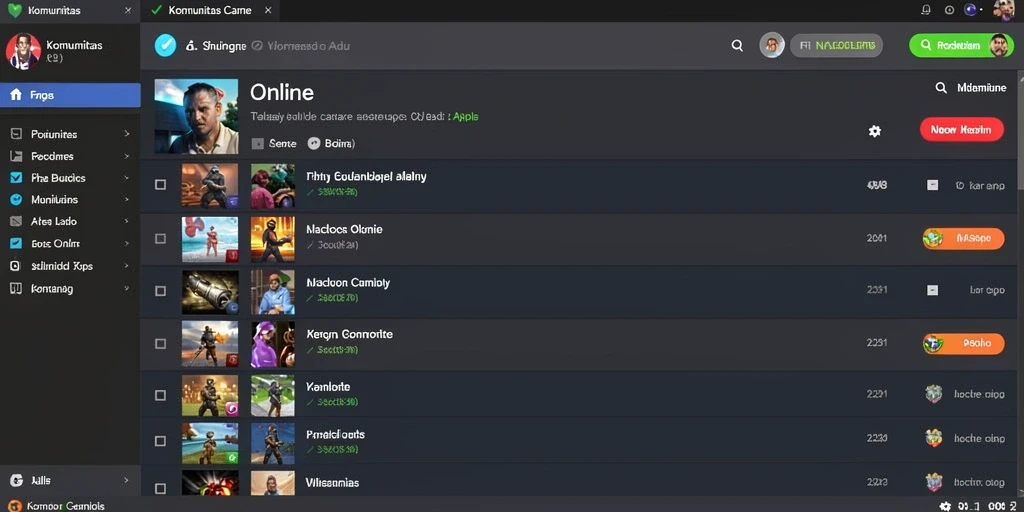Open the settings gear near Online header
Viewport: 1024px width, 512px height.
(x=874, y=131)
